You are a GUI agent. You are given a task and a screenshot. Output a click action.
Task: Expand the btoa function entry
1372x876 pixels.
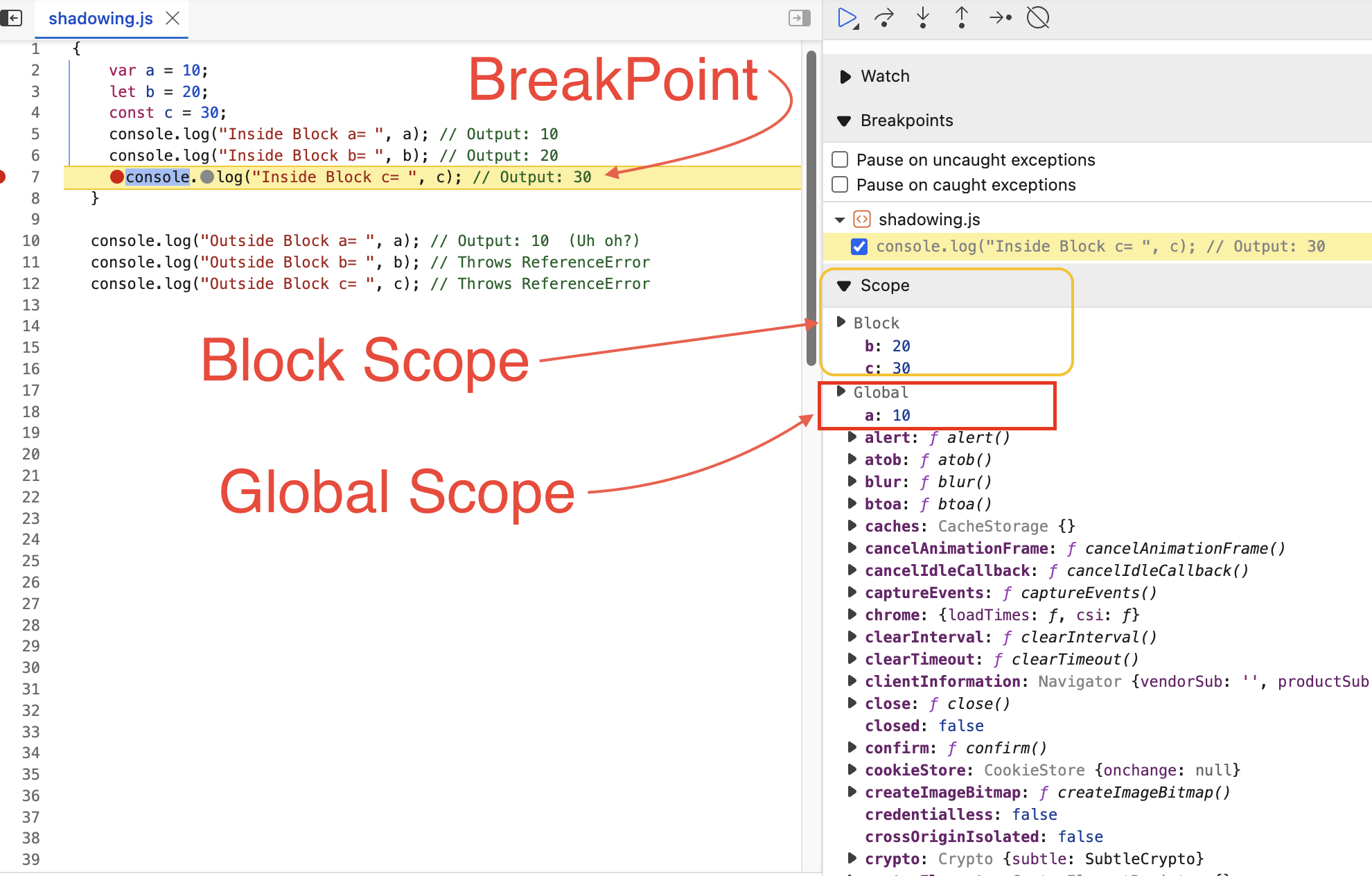pyautogui.click(x=852, y=503)
